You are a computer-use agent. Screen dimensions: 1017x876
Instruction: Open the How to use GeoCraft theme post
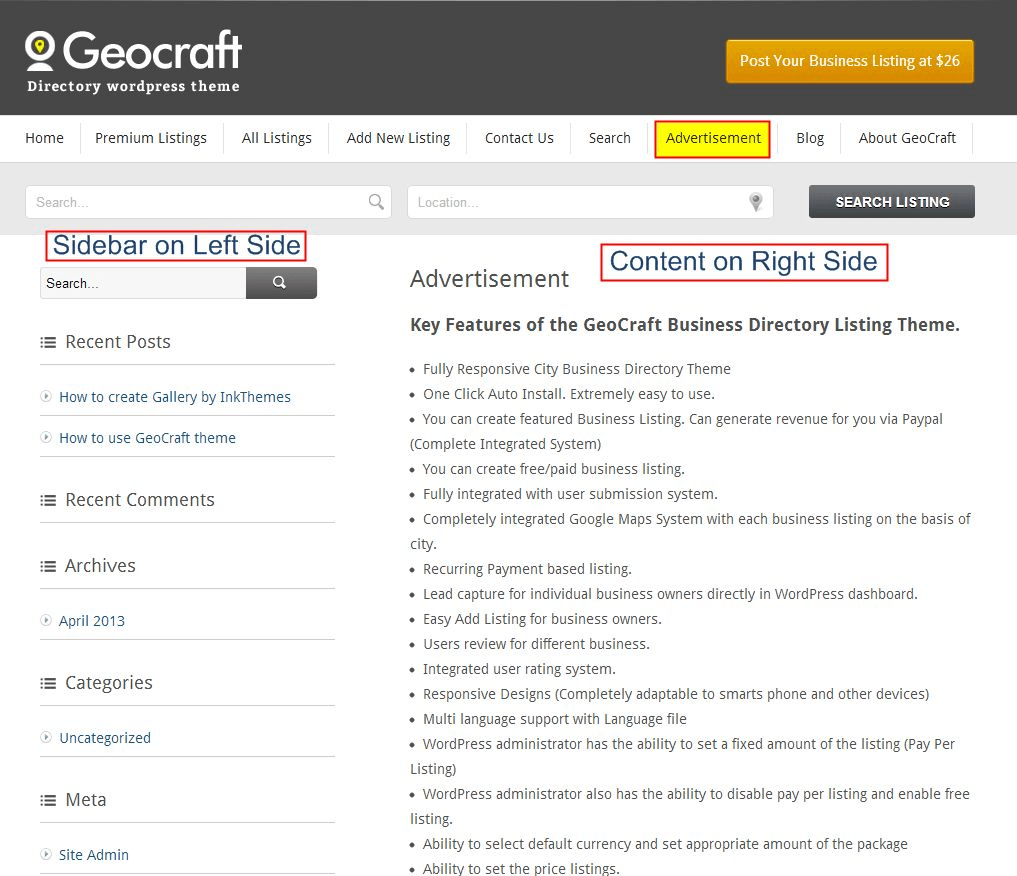148,438
